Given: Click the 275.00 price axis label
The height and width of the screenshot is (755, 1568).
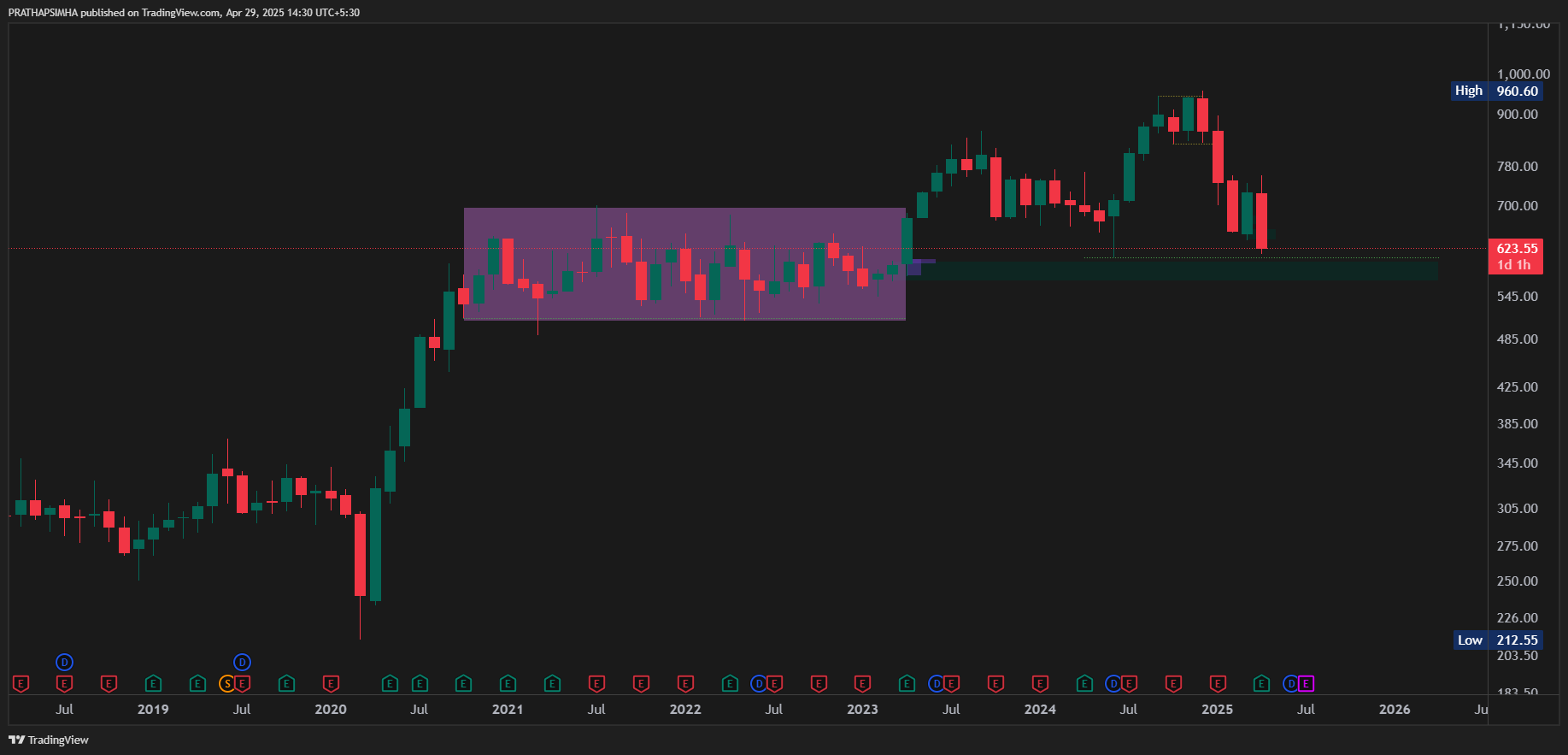Looking at the screenshot, I should [x=1517, y=546].
